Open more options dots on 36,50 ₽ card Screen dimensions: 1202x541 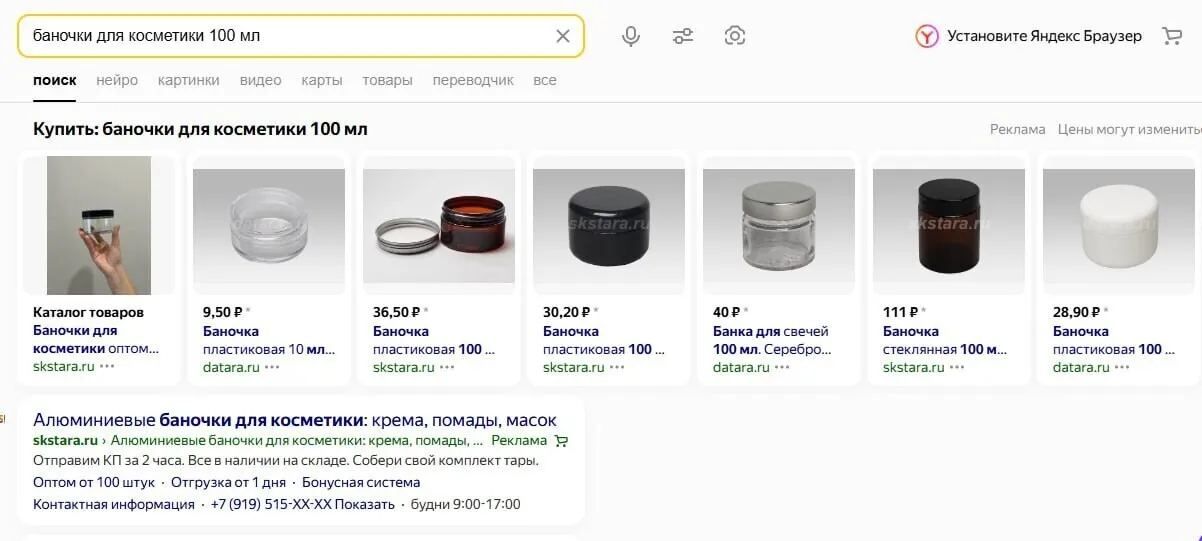tap(447, 367)
